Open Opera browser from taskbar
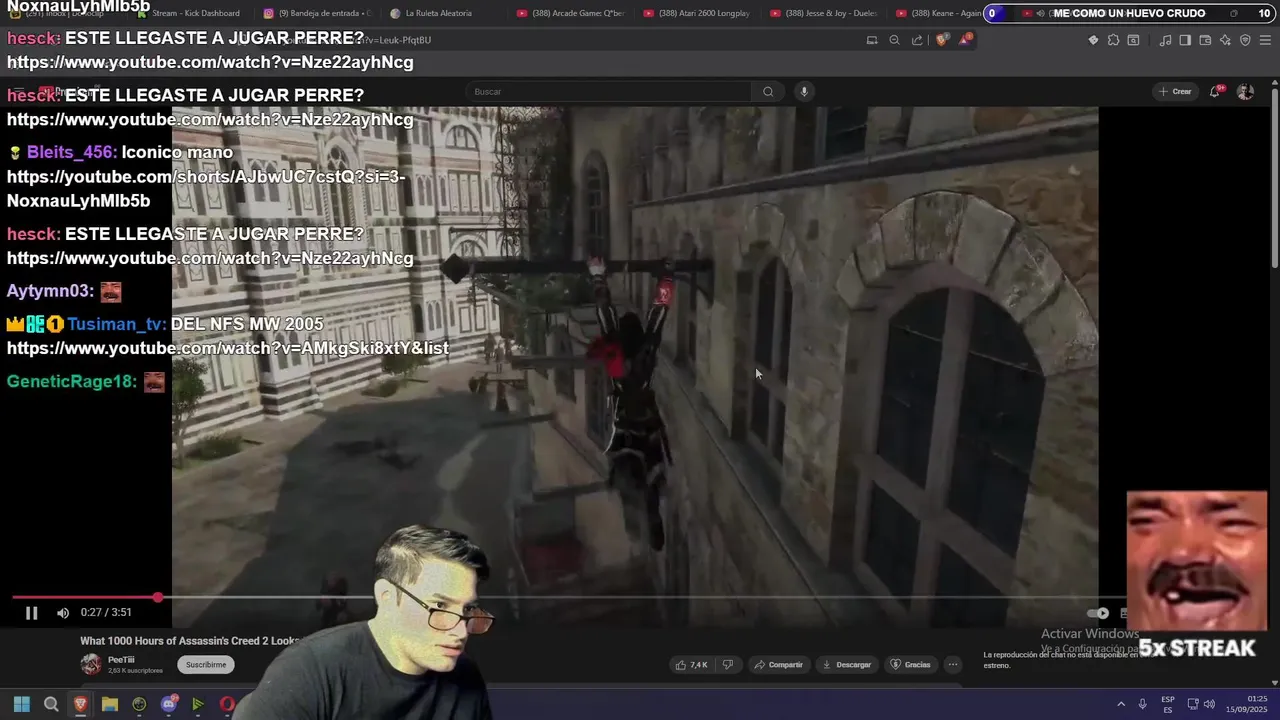The height and width of the screenshot is (720, 1280). click(227, 704)
